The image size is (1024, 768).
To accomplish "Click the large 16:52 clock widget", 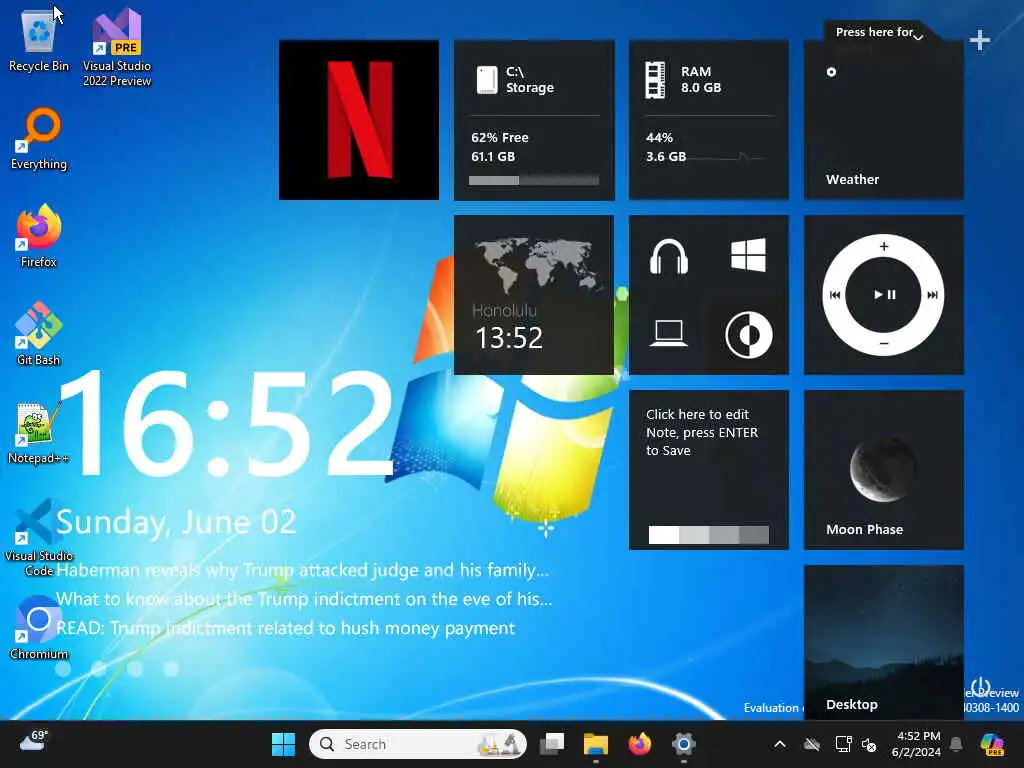I will pos(225,423).
